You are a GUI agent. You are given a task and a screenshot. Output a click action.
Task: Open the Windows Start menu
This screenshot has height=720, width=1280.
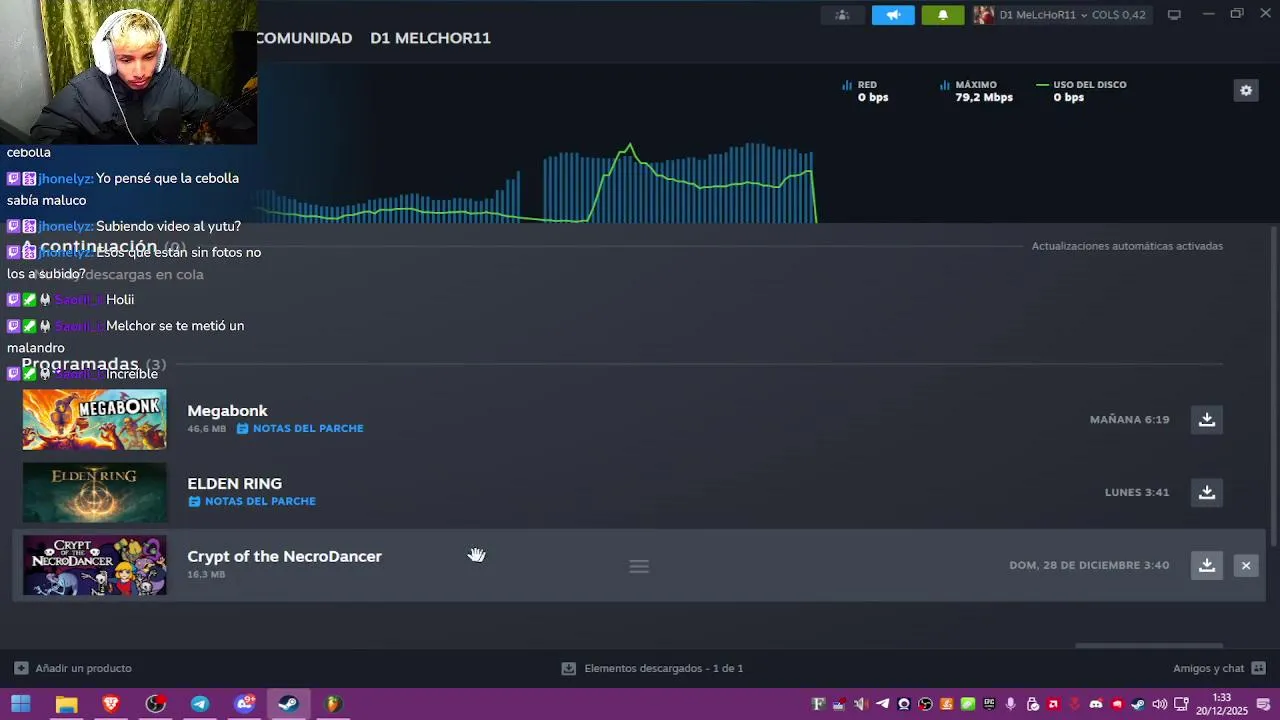coord(21,704)
